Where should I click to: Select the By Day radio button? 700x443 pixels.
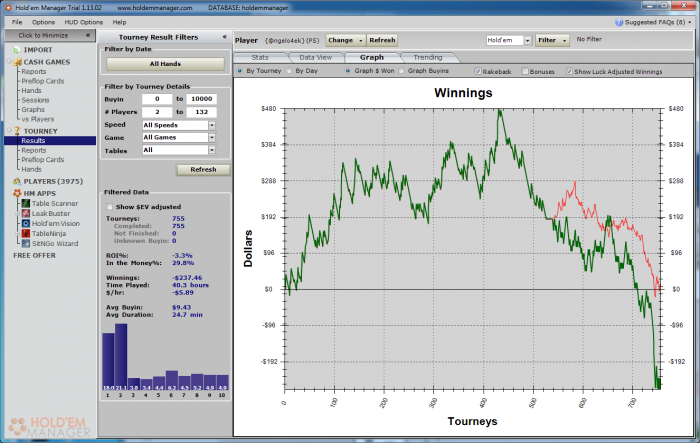289,72
